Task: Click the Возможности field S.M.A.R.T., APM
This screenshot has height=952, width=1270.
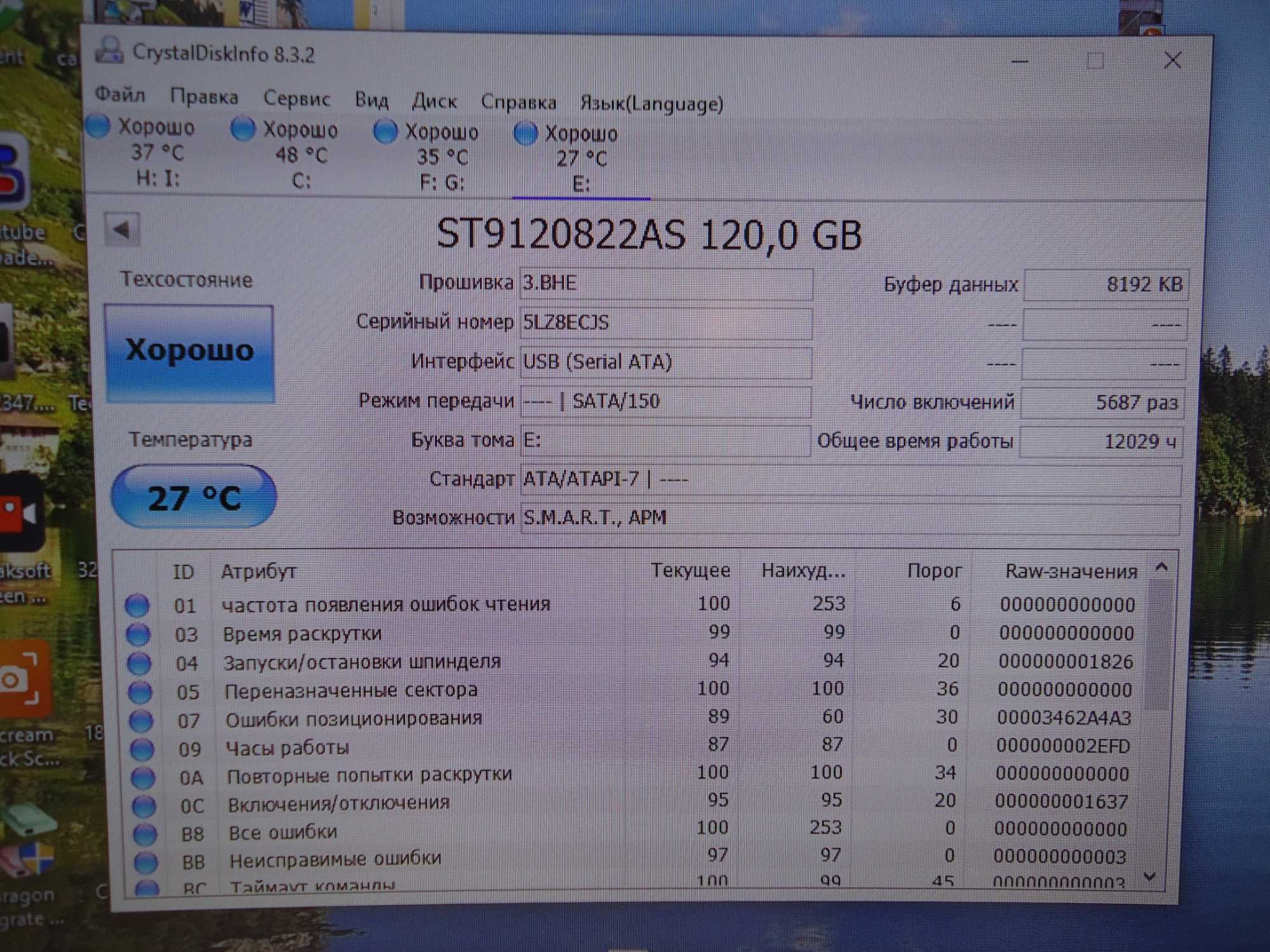Action: coord(850,518)
